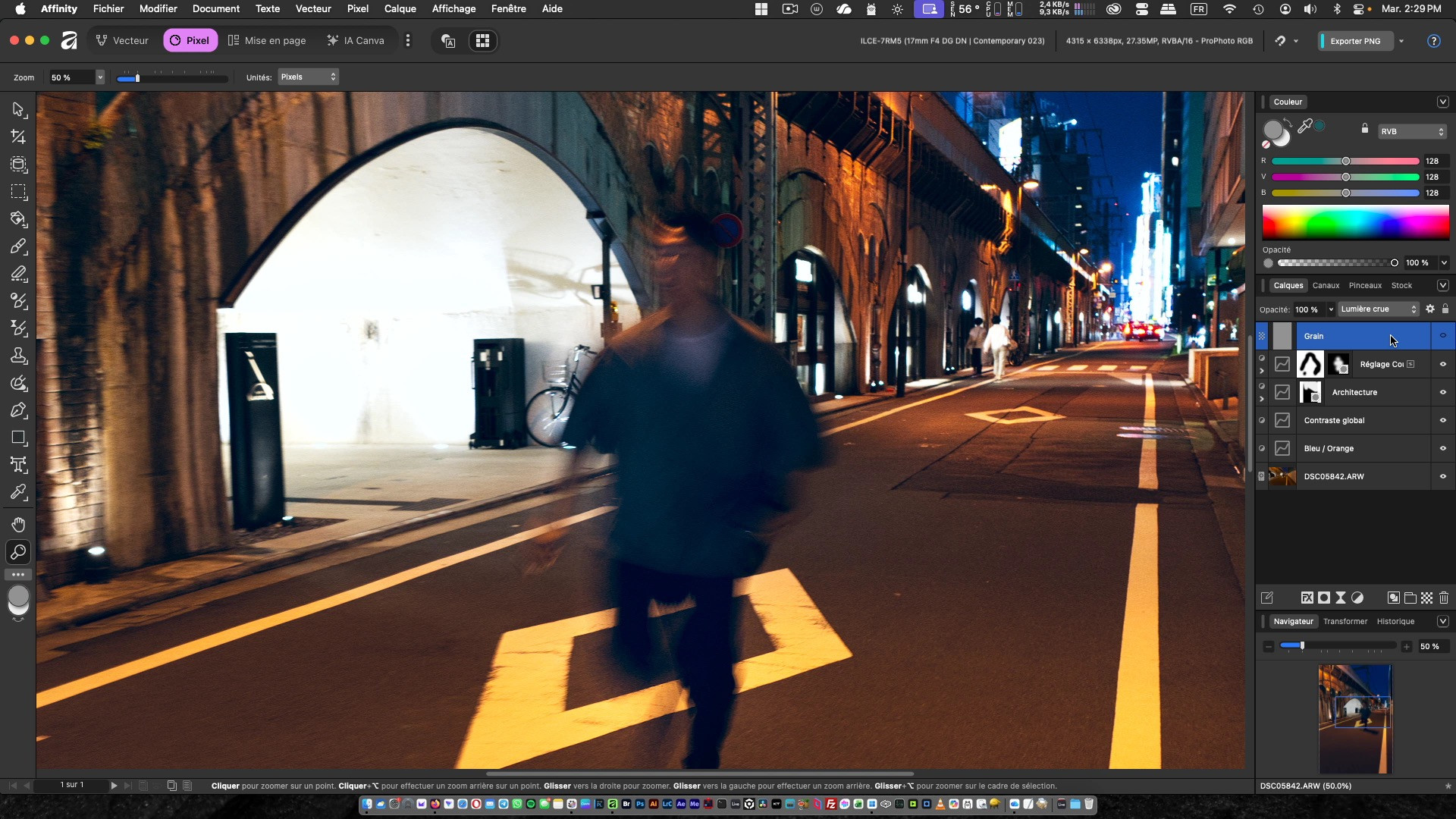The image size is (1456, 819).
Task: Open the Calque menu
Action: (400, 8)
